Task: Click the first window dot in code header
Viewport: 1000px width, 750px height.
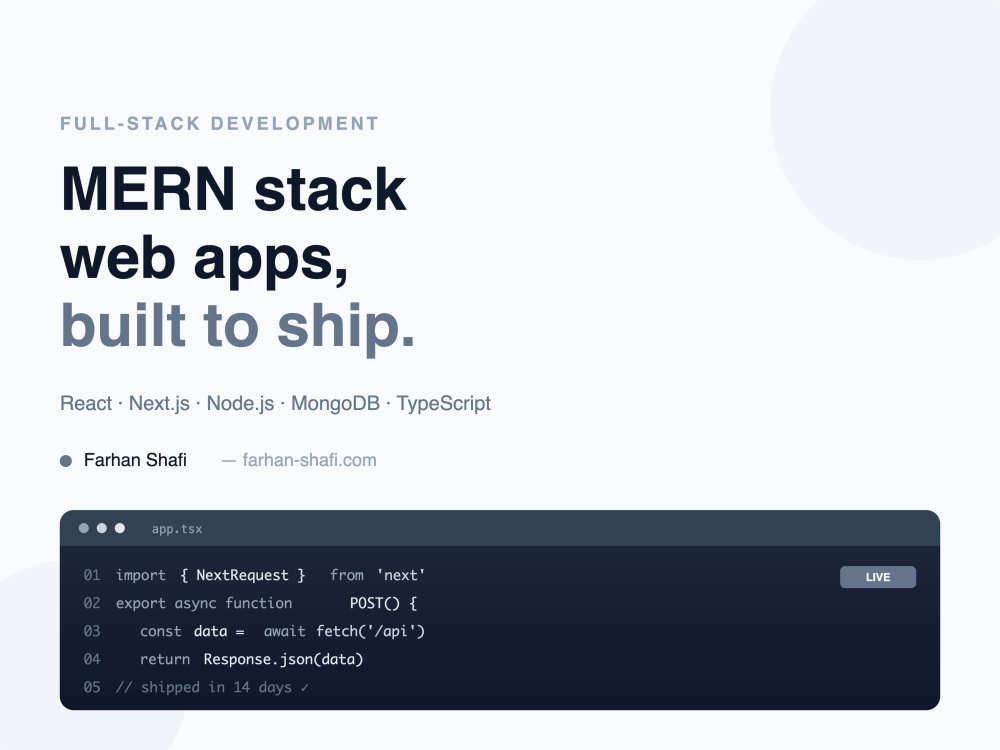Action: pos(84,528)
